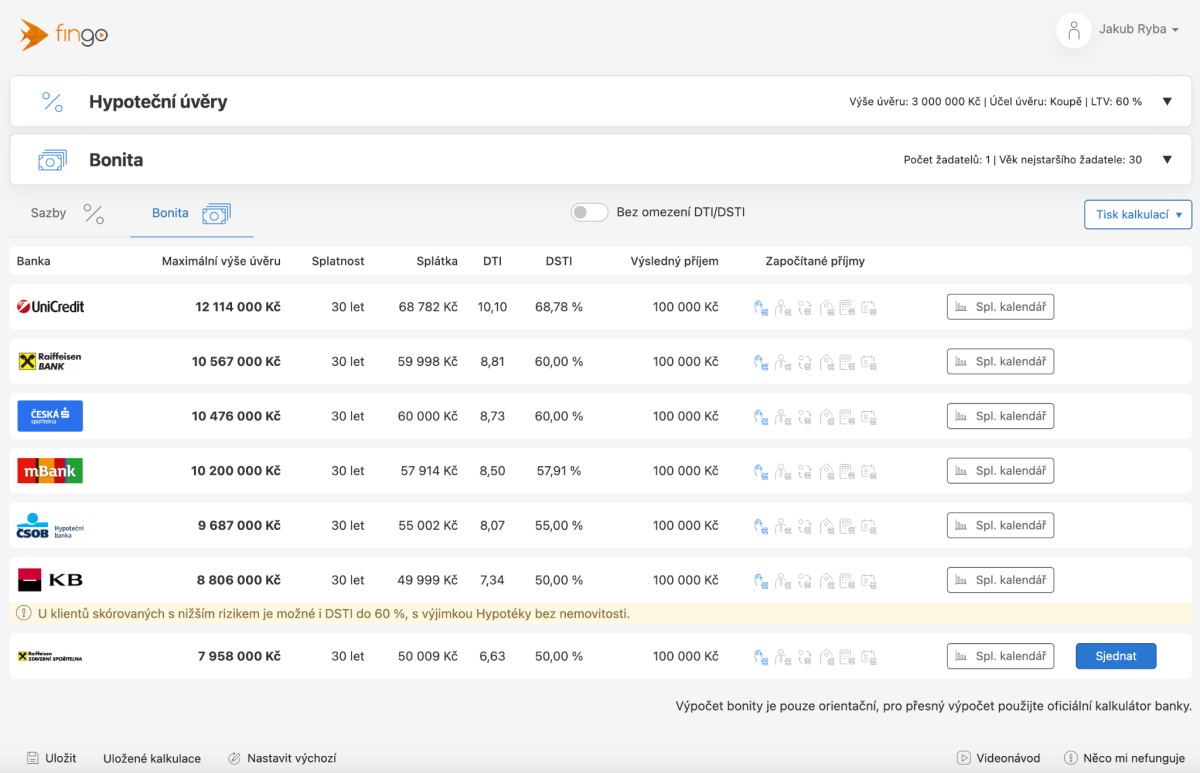1200x773 pixels.
Task: Click the person income icon in UniCredit row
Action: pos(783,307)
